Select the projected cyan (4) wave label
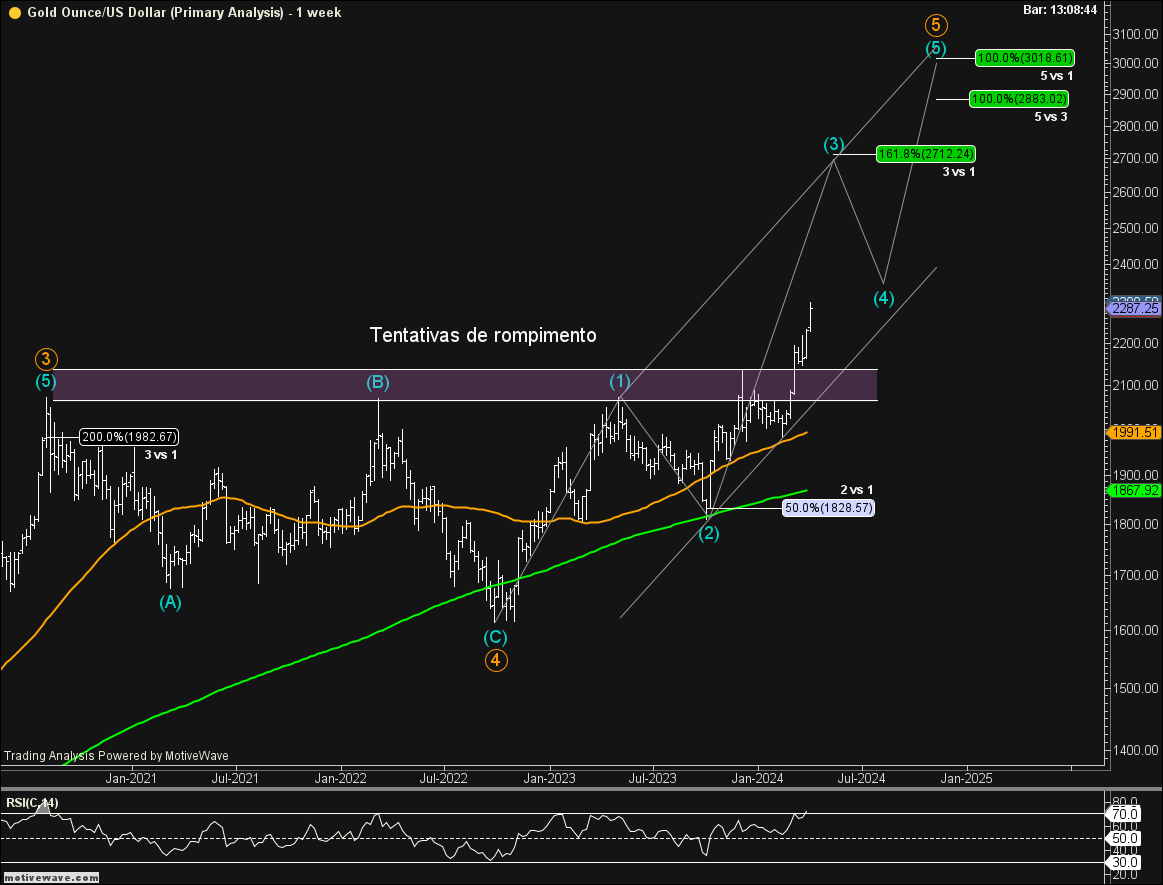Image resolution: width=1163 pixels, height=885 pixels. [883, 298]
